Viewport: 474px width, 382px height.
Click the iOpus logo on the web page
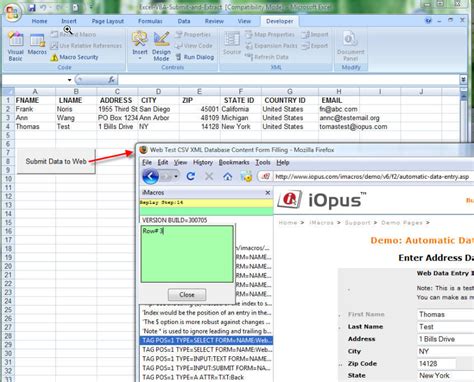(x=322, y=200)
